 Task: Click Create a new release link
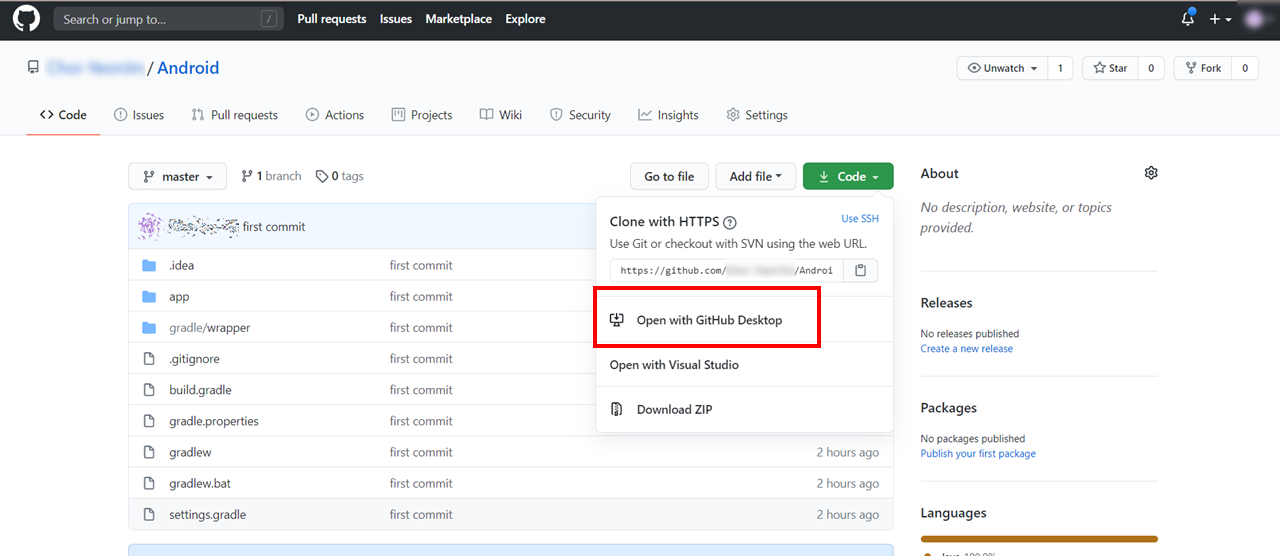[967, 349]
